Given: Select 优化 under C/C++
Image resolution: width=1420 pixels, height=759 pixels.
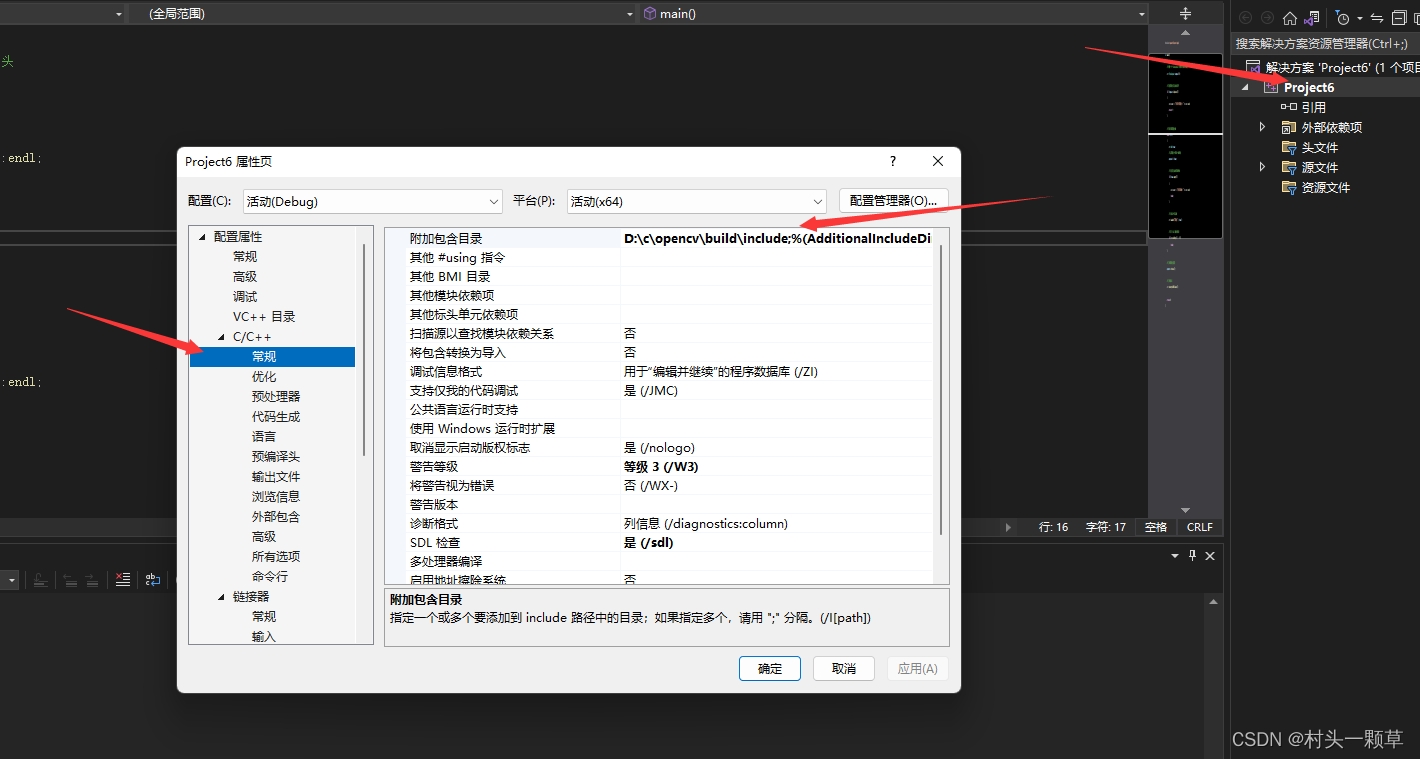Looking at the screenshot, I should (x=264, y=377).
